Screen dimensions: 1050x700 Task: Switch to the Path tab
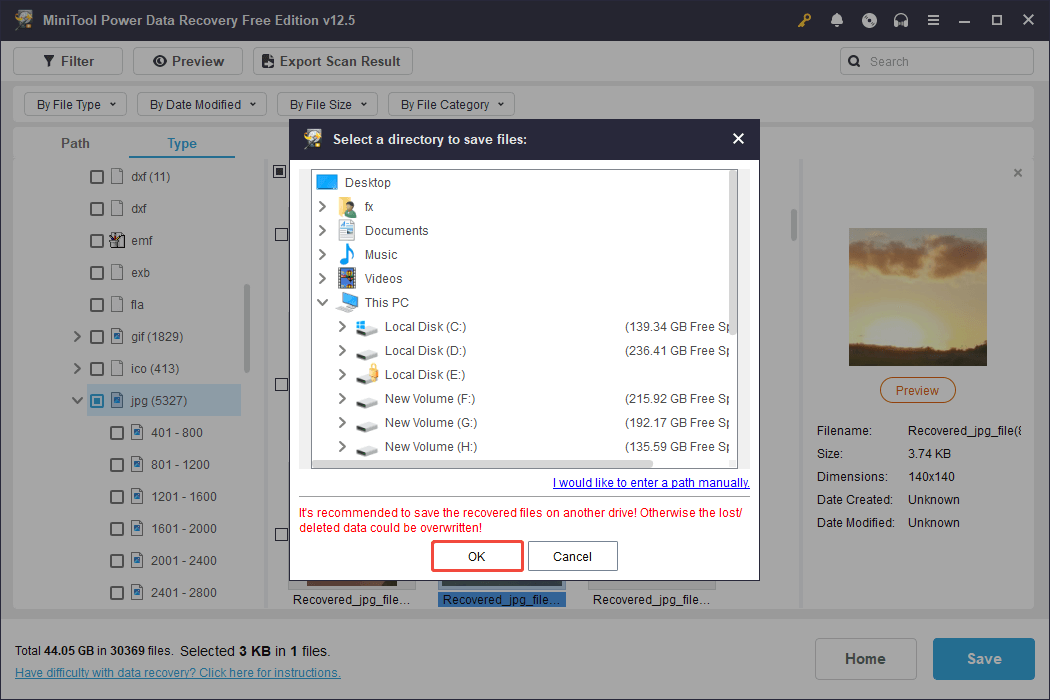click(75, 143)
